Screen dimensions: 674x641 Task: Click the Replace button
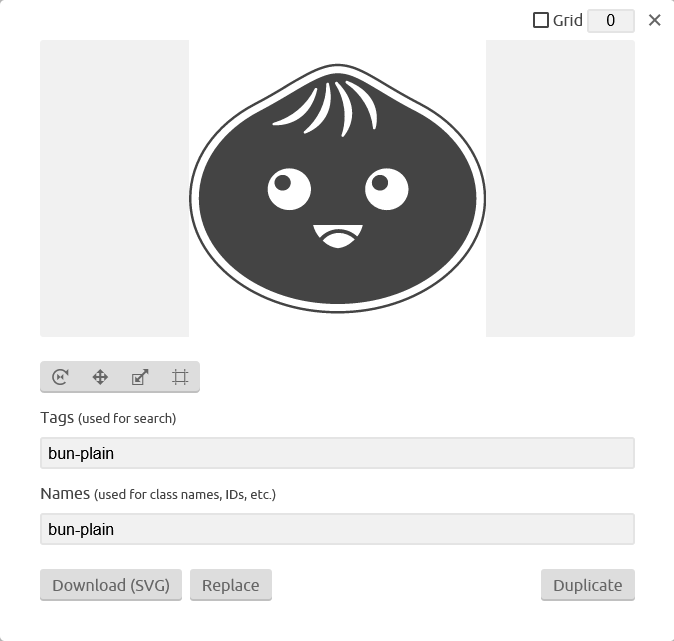coord(231,585)
